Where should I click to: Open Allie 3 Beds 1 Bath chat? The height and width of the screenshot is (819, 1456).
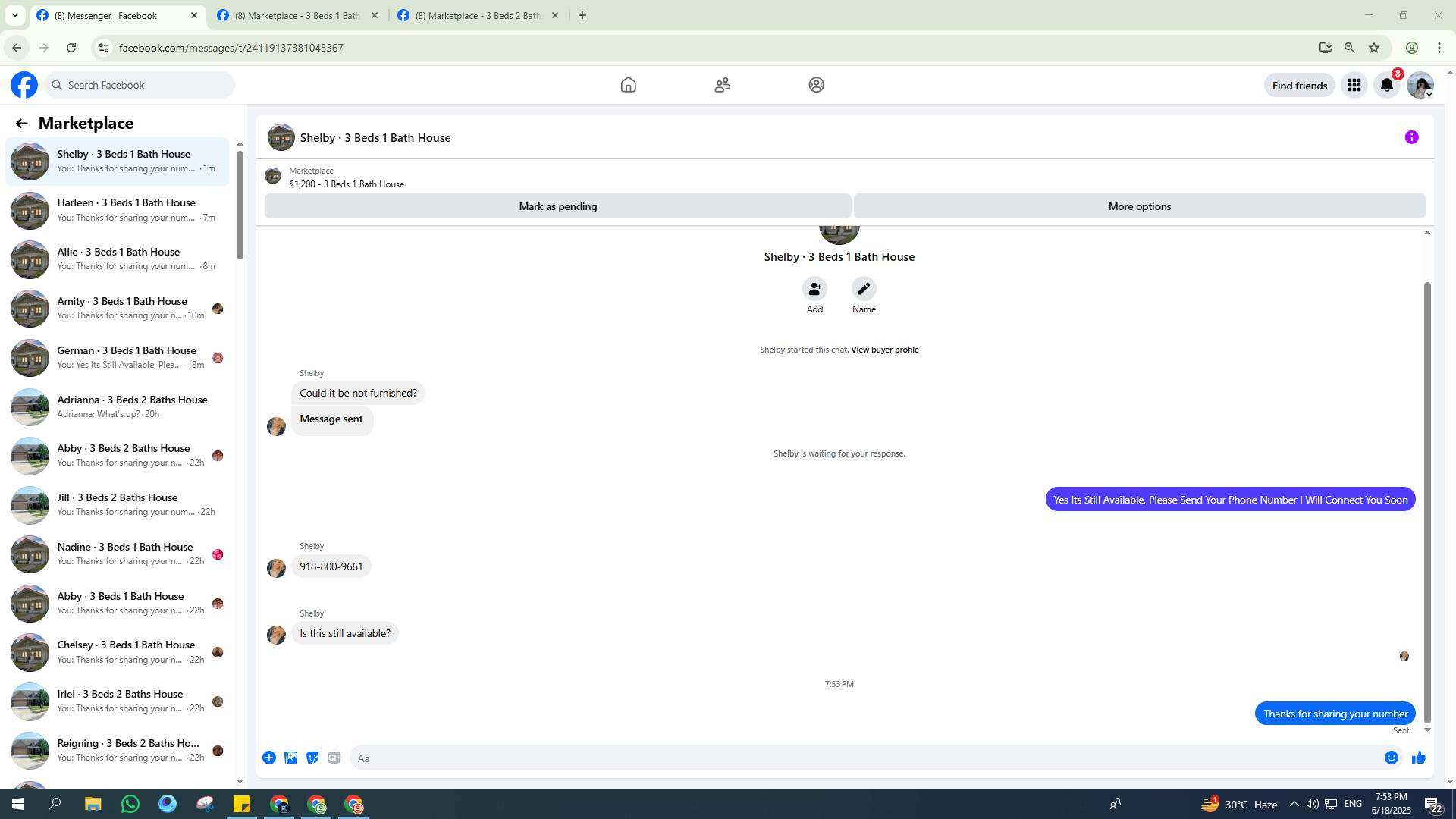coord(117,259)
